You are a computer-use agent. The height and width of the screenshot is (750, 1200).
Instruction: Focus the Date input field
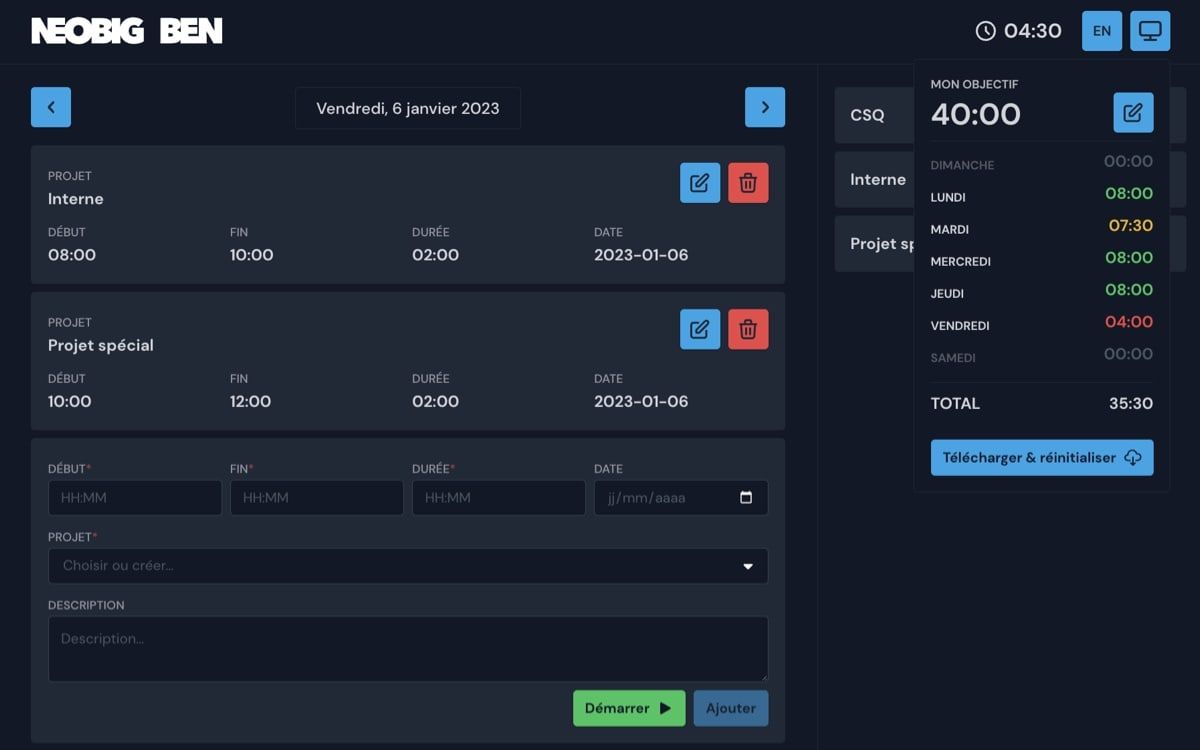coord(681,498)
